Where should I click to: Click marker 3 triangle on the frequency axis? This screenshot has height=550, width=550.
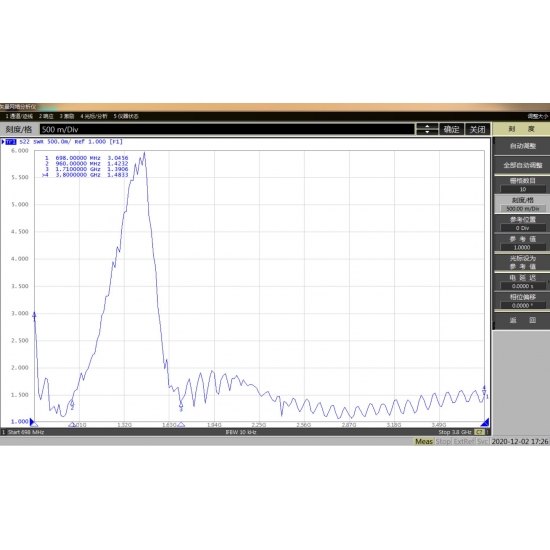(181, 425)
